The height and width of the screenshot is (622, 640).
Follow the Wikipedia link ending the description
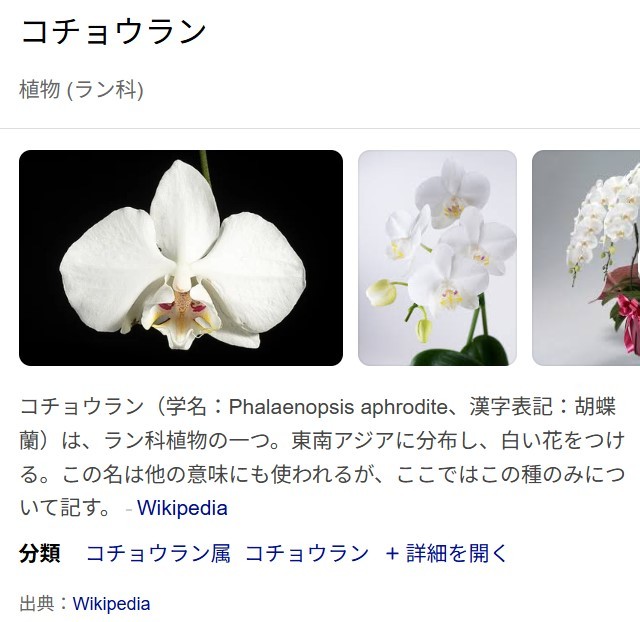[182, 508]
